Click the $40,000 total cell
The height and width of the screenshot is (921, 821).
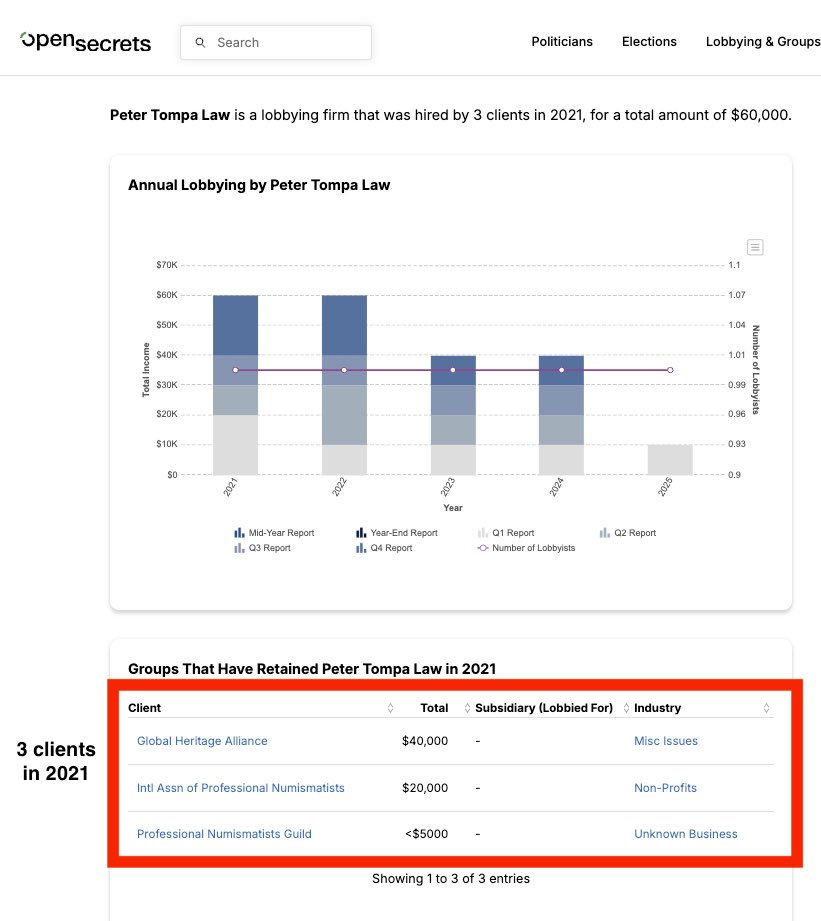pos(425,741)
